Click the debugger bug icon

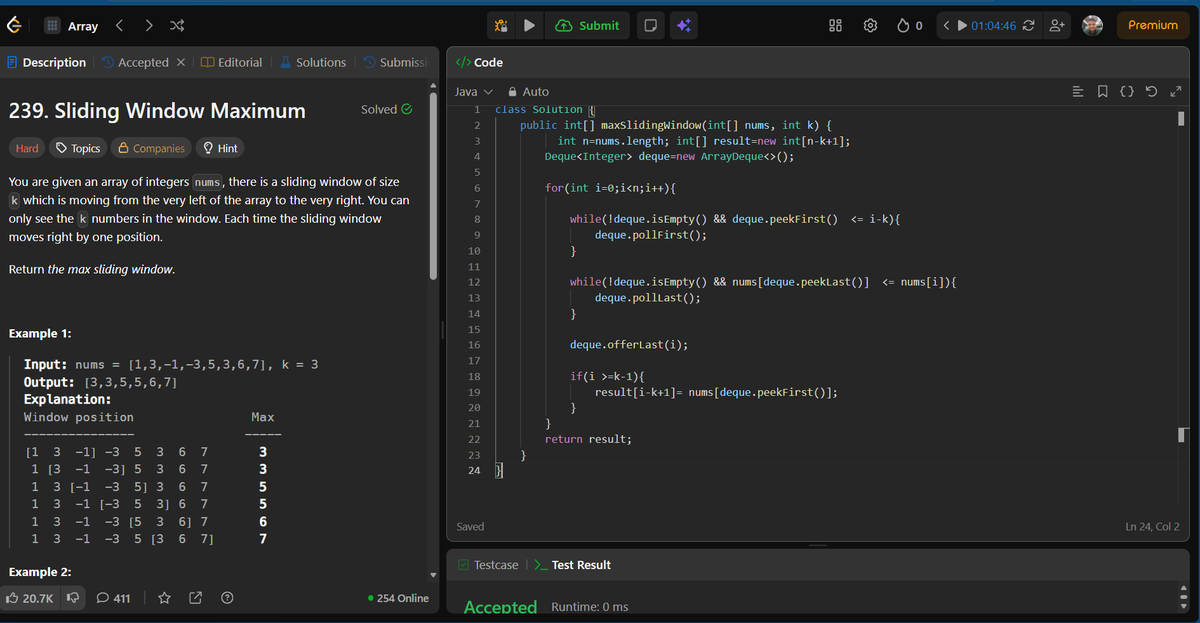pos(502,26)
